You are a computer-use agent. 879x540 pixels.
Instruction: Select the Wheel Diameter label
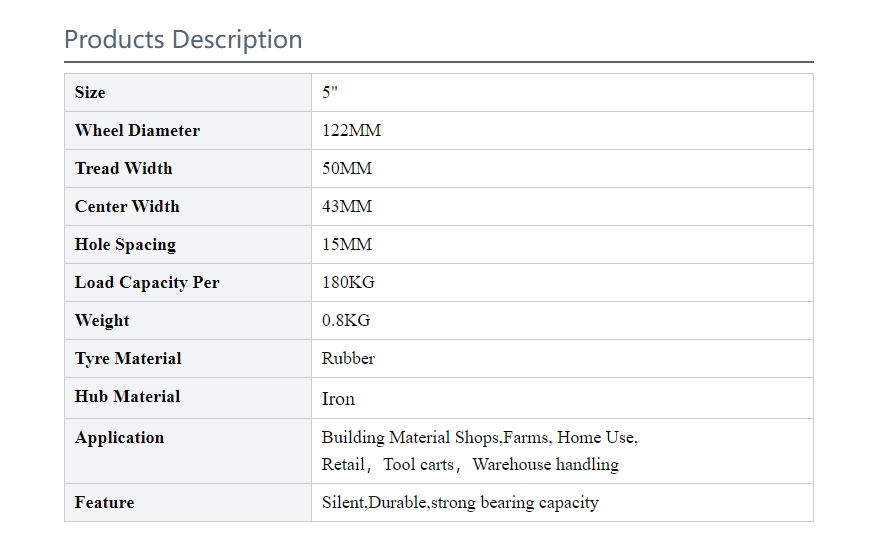[137, 130]
